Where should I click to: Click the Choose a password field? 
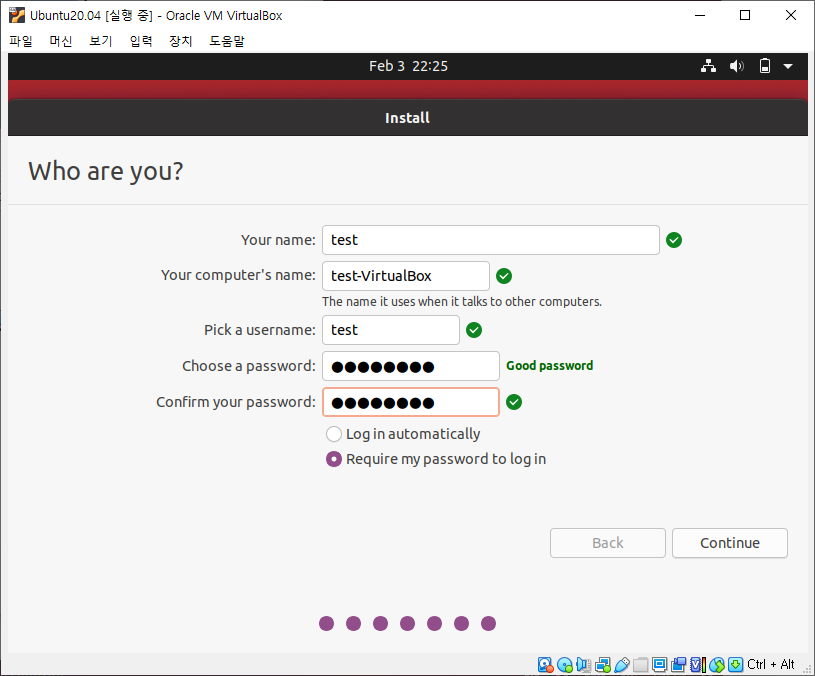click(x=411, y=366)
